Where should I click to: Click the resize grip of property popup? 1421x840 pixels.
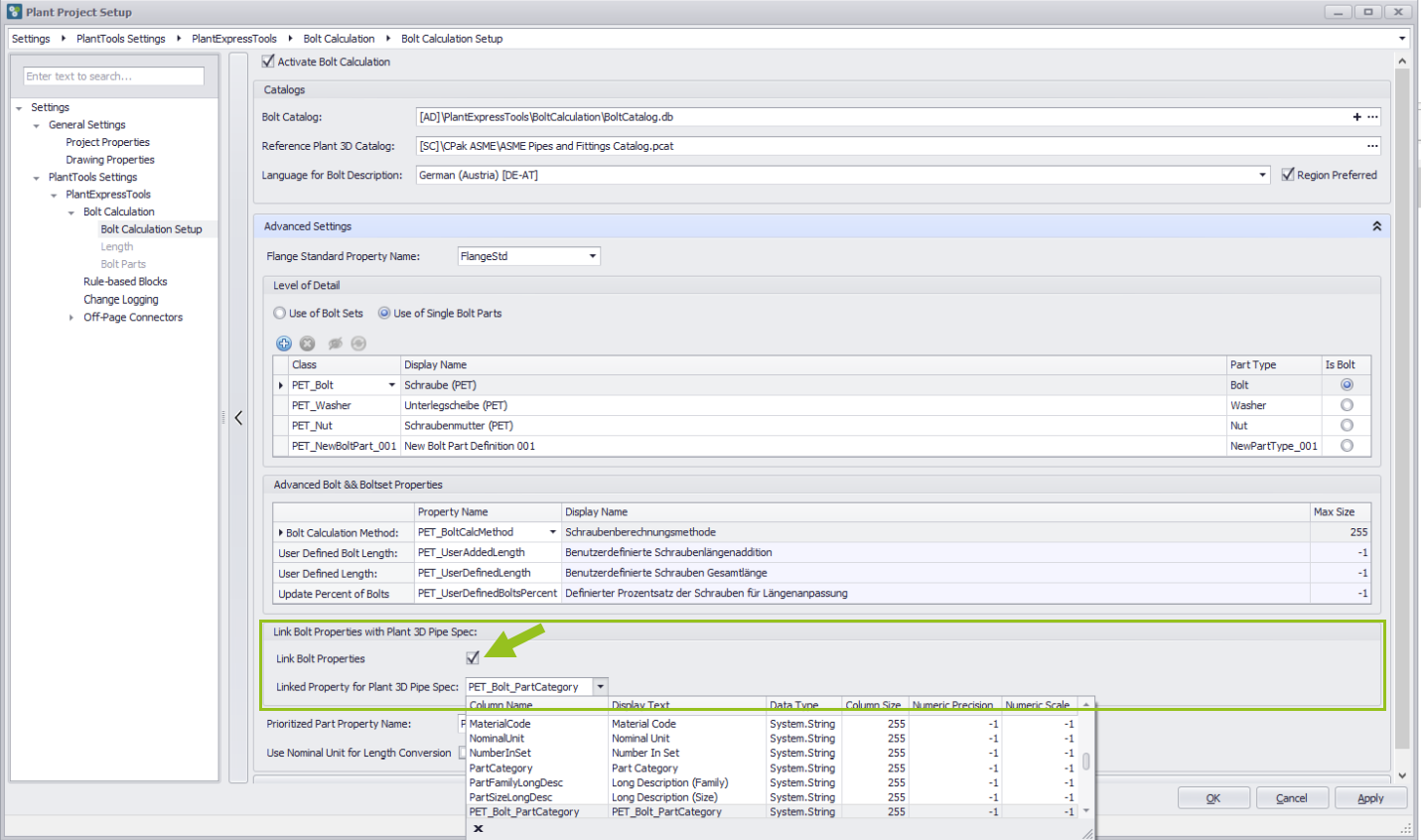pyautogui.click(x=1086, y=832)
